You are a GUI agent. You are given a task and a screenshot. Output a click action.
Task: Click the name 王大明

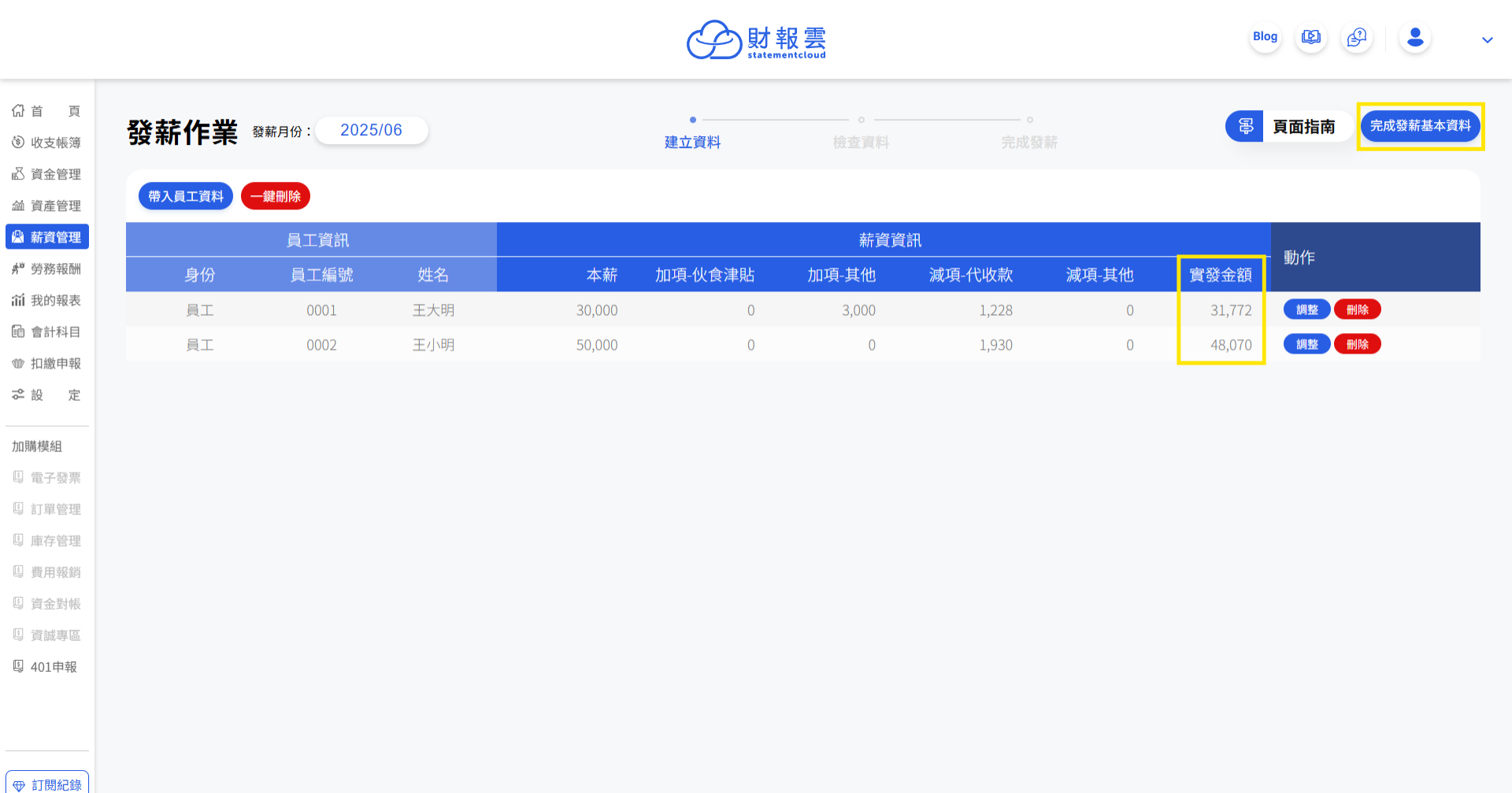point(433,310)
